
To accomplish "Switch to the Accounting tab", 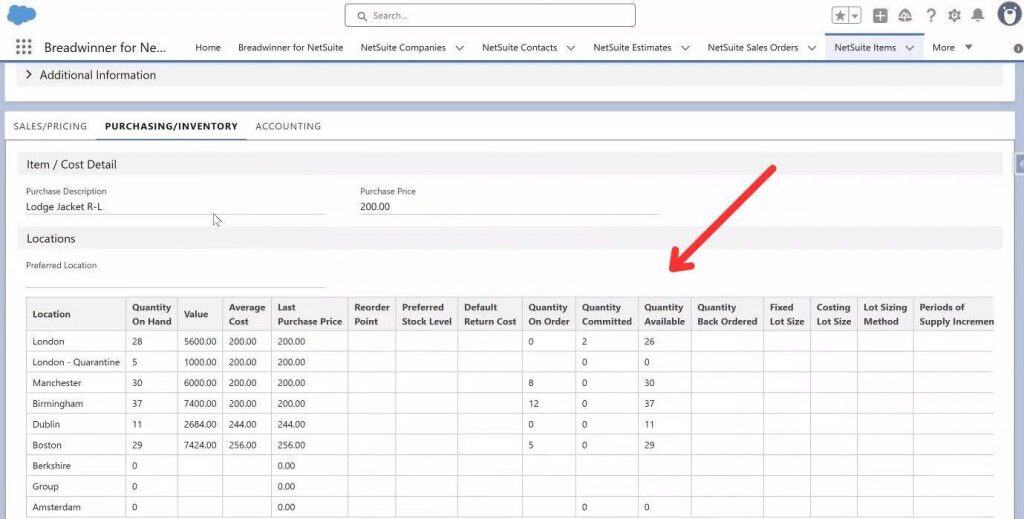I will pyautogui.click(x=288, y=126).
